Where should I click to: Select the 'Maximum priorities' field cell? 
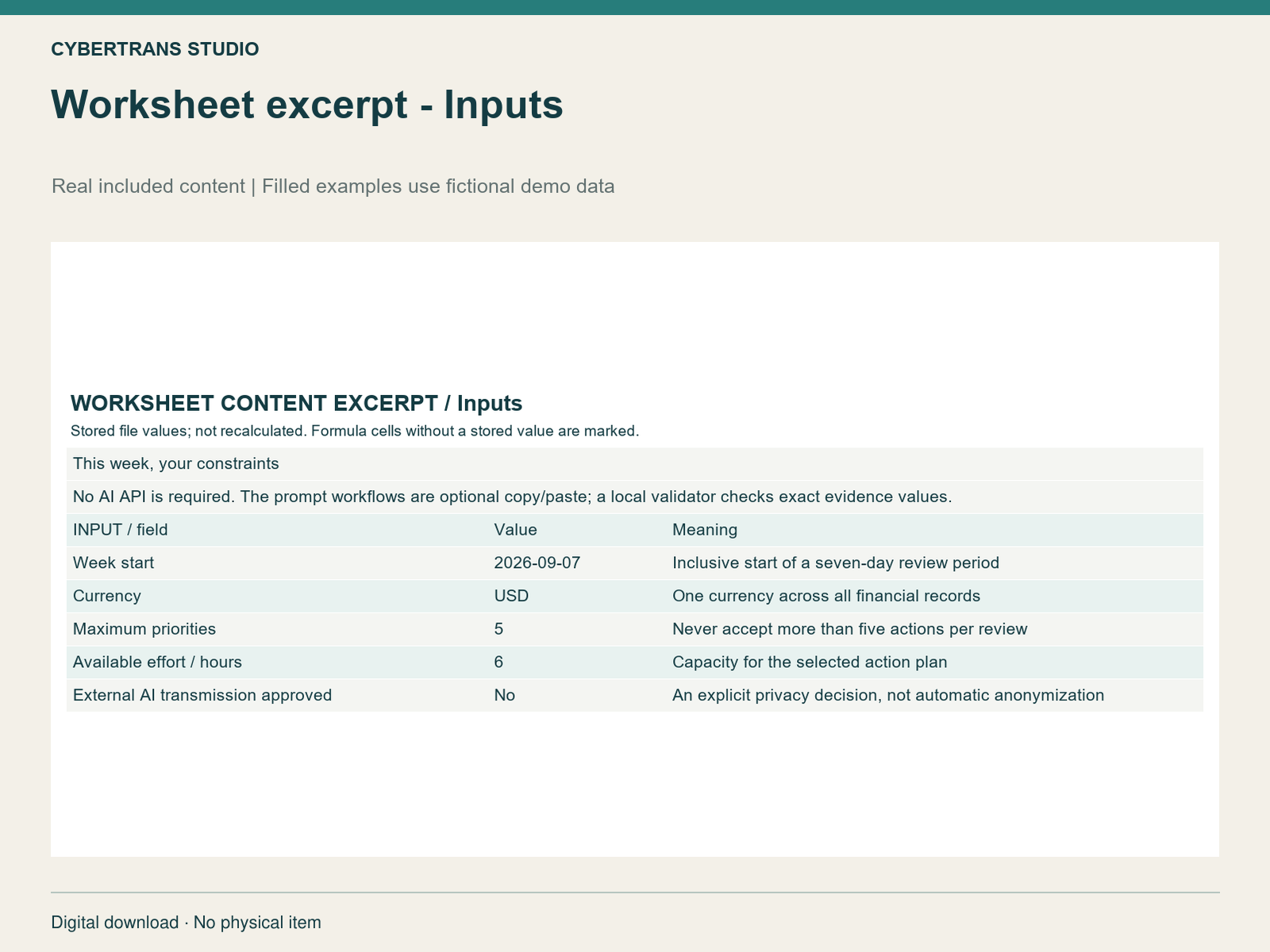coord(144,629)
